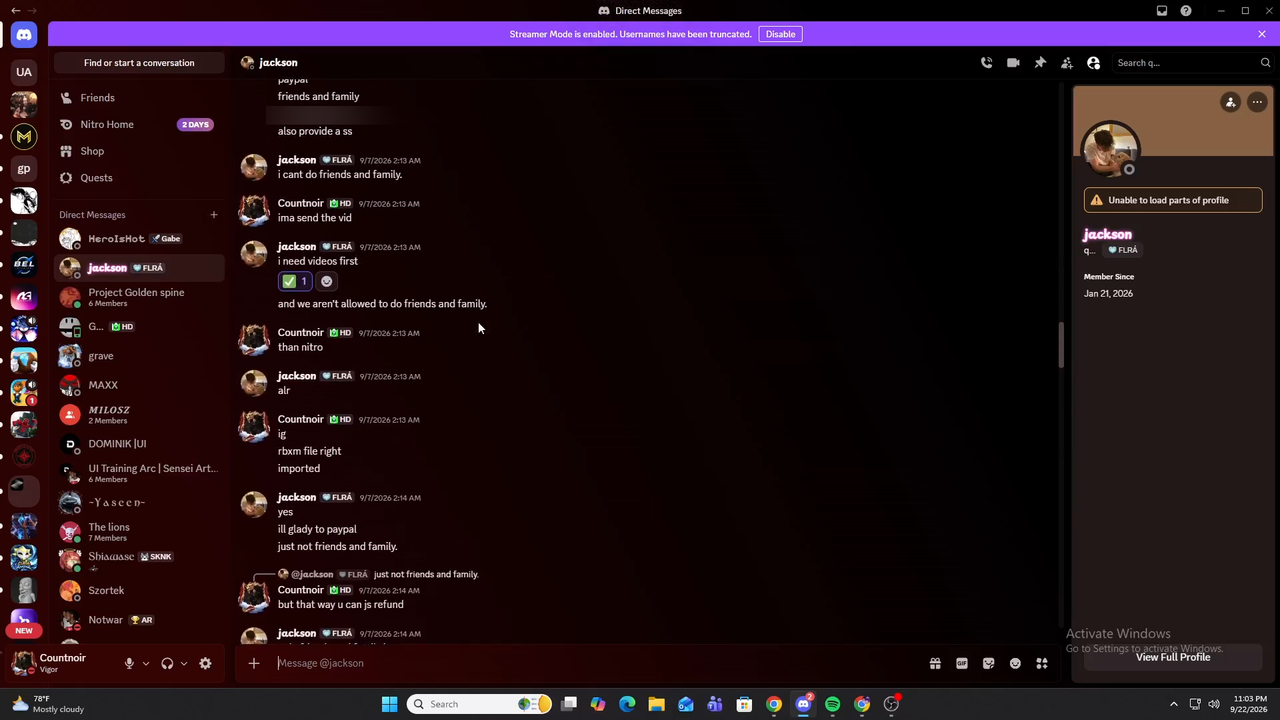The image size is (1280, 720).
Task: Open the Find or start a conversation box
Action: coord(139,63)
